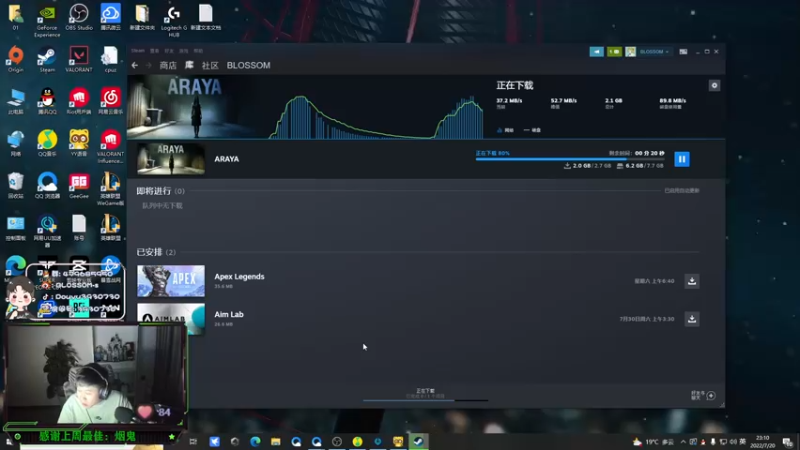The height and width of the screenshot is (450, 800).
Task: Open Recycle Bin desktop icon
Action: [x=15, y=186]
